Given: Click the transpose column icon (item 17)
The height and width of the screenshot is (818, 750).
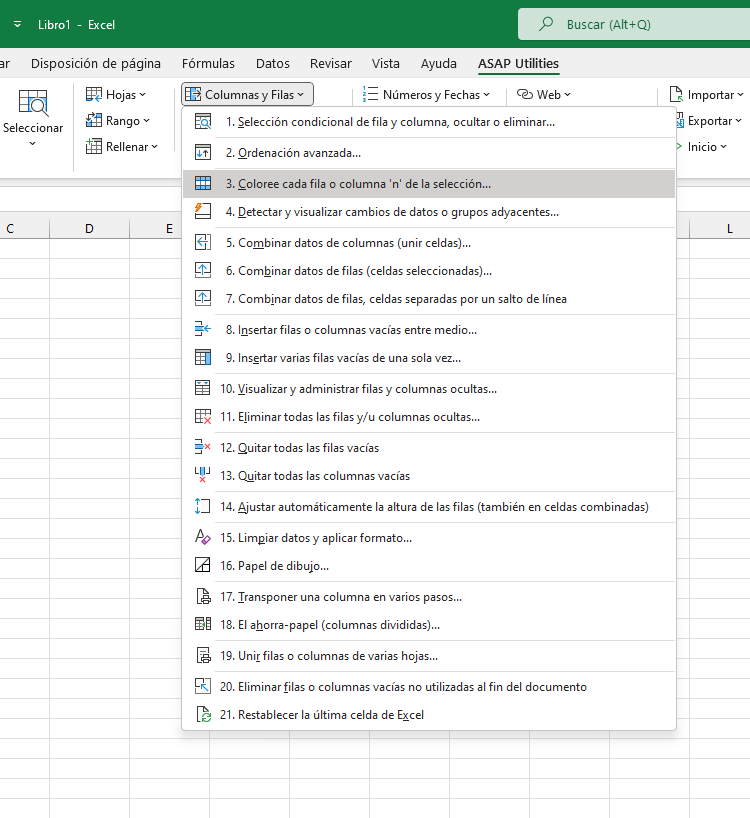Looking at the screenshot, I should pyautogui.click(x=202, y=596).
